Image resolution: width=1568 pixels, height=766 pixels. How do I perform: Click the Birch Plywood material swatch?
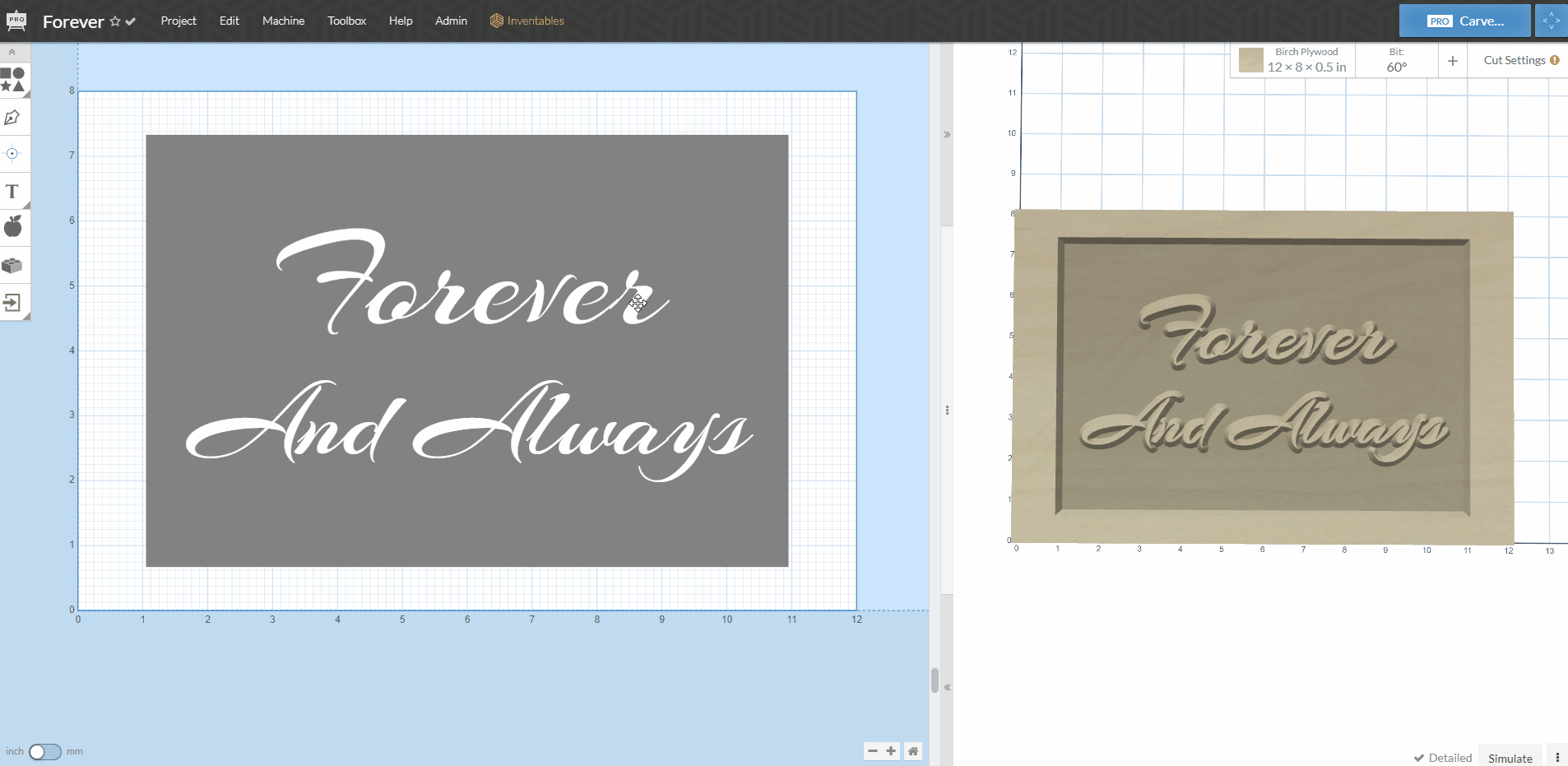click(x=1250, y=60)
